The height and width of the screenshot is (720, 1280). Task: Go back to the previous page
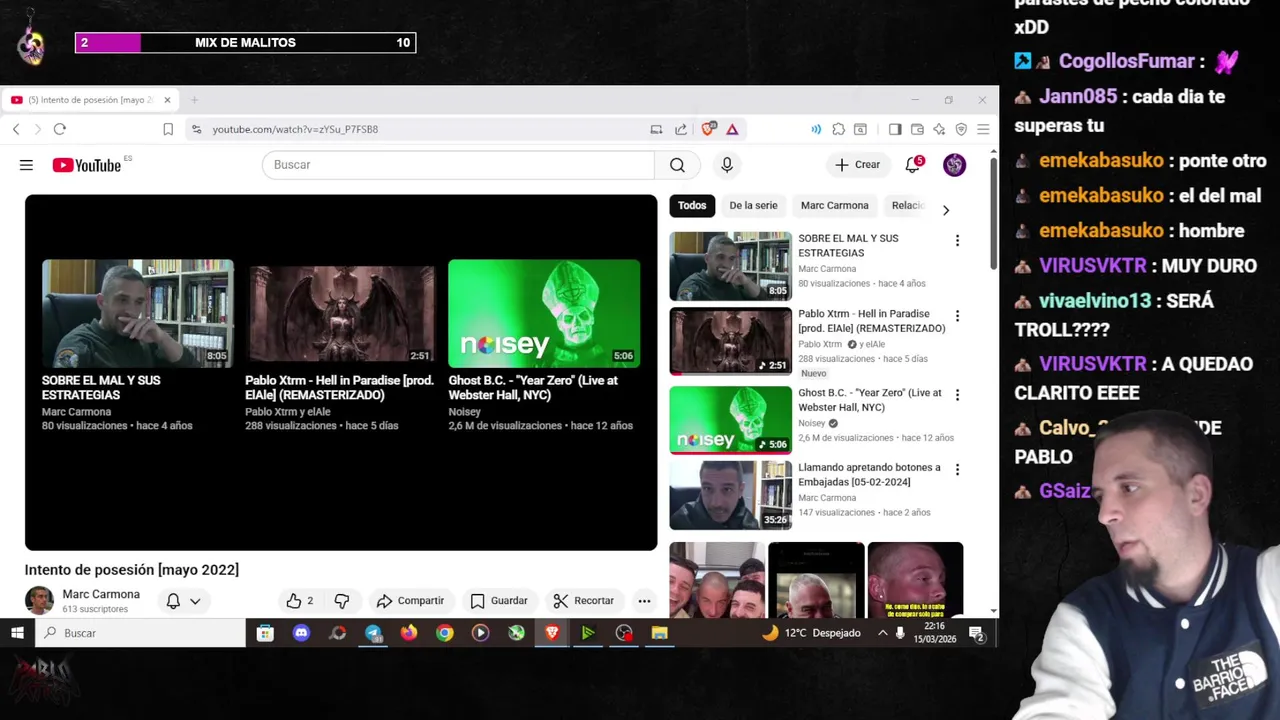pyautogui.click(x=16, y=129)
